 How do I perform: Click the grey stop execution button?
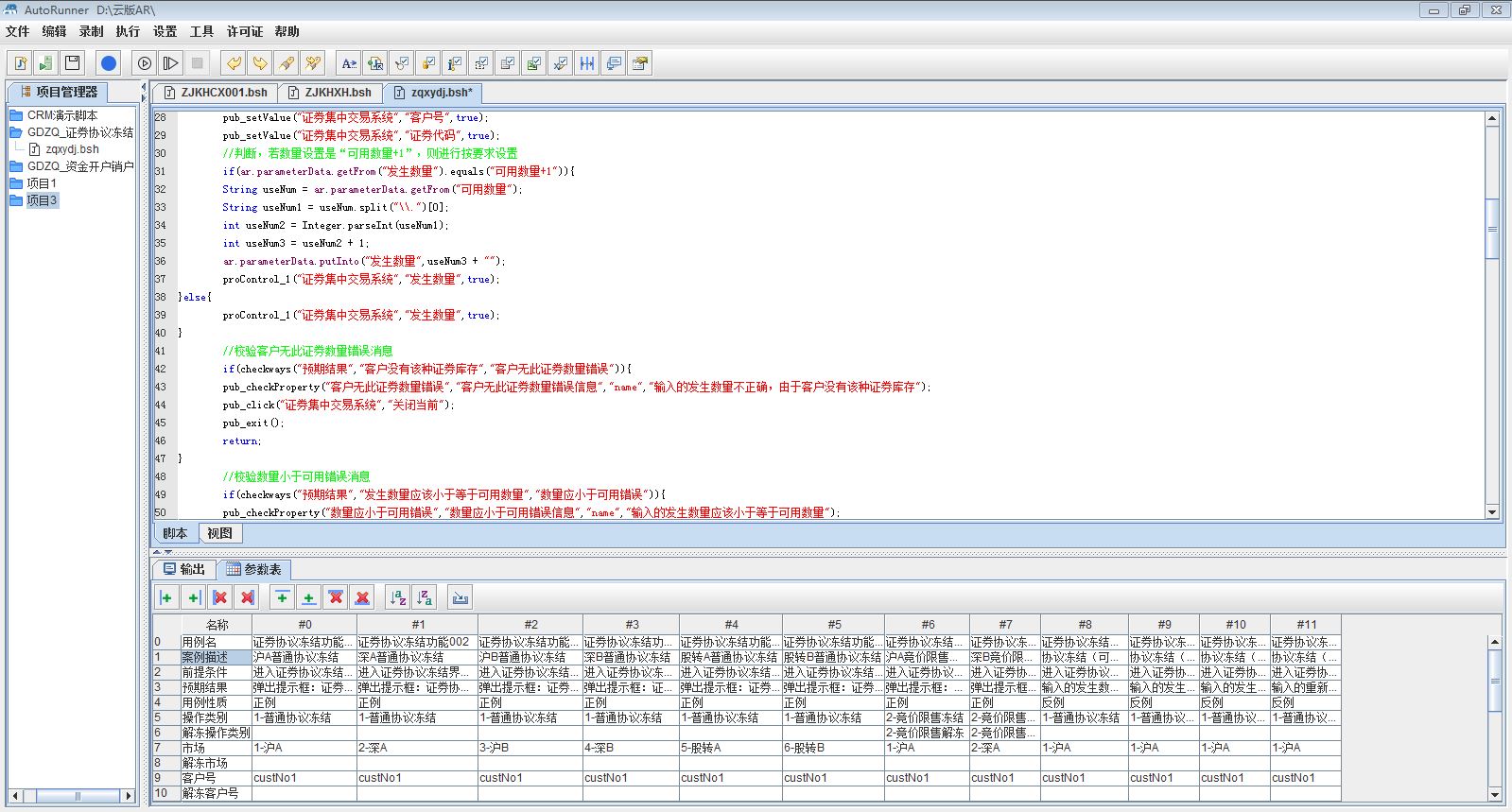[x=197, y=63]
